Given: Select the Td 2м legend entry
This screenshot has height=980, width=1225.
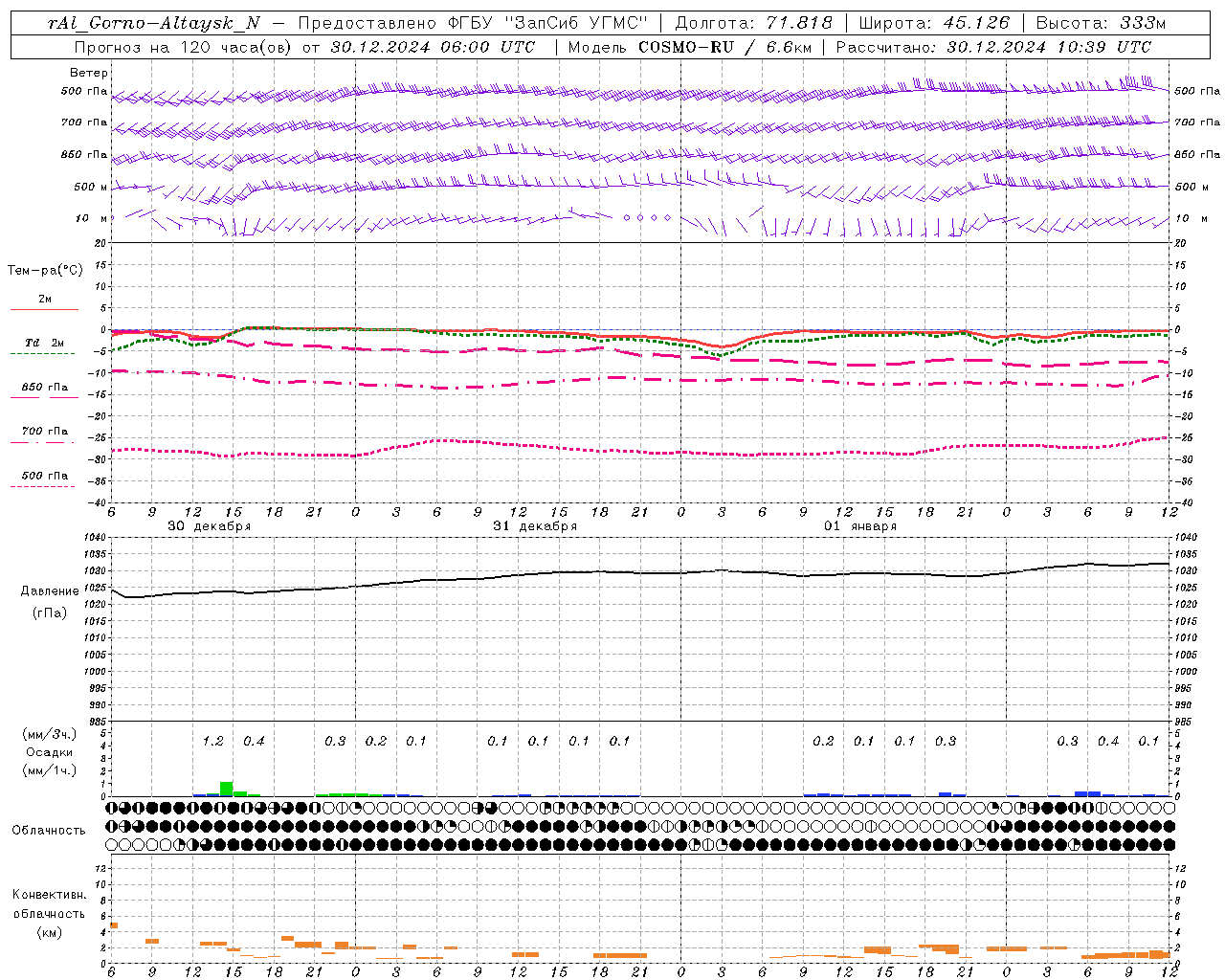Looking at the screenshot, I should [x=45, y=343].
